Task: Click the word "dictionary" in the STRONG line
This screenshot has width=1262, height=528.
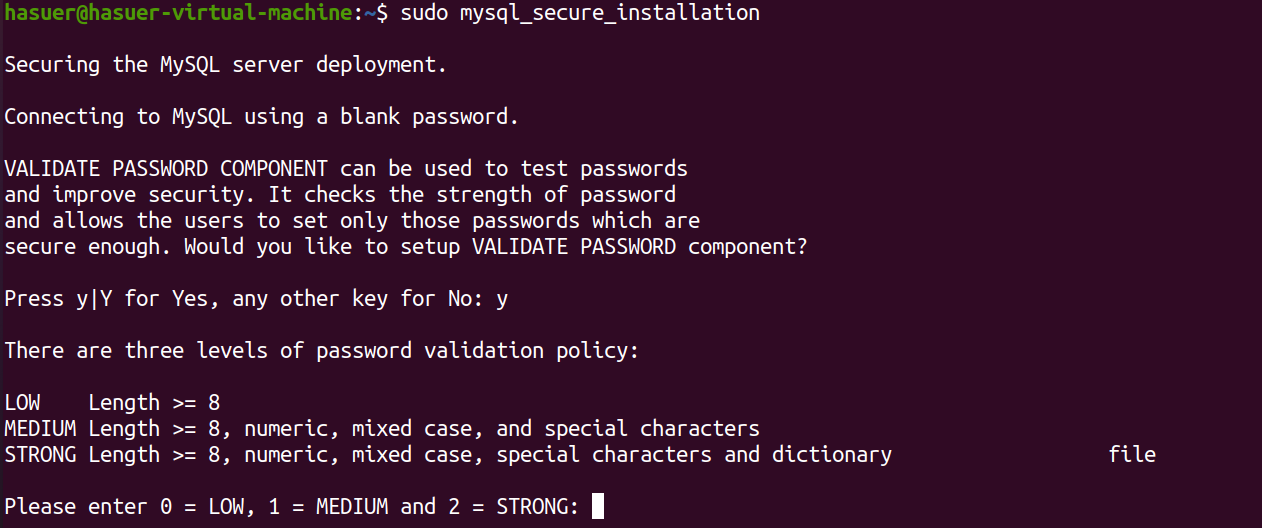Action: click(x=832, y=455)
